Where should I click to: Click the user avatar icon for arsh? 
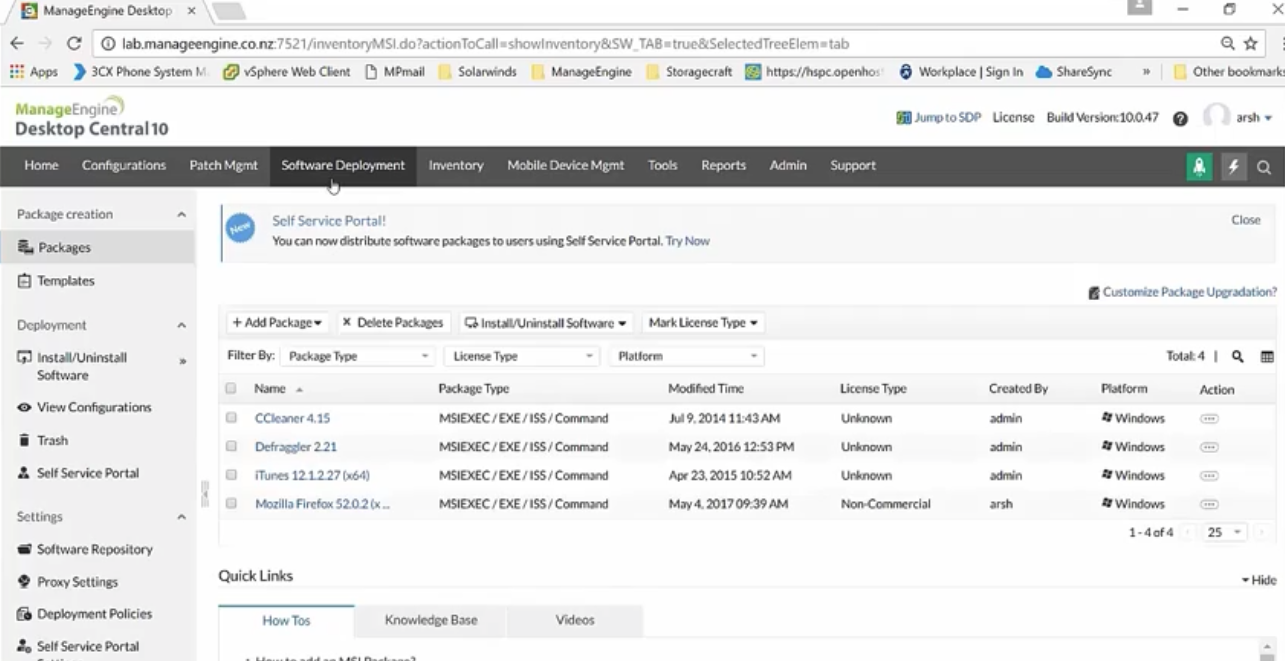(1216, 117)
